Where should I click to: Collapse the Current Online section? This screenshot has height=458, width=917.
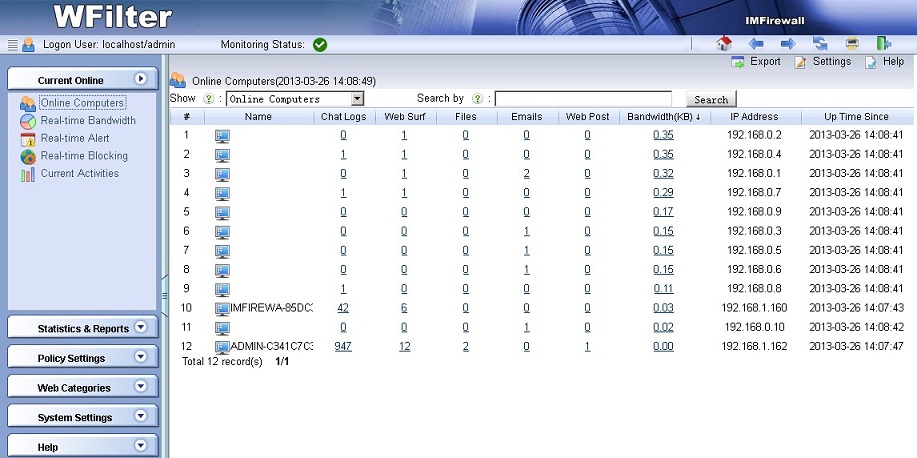click(140, 78)
